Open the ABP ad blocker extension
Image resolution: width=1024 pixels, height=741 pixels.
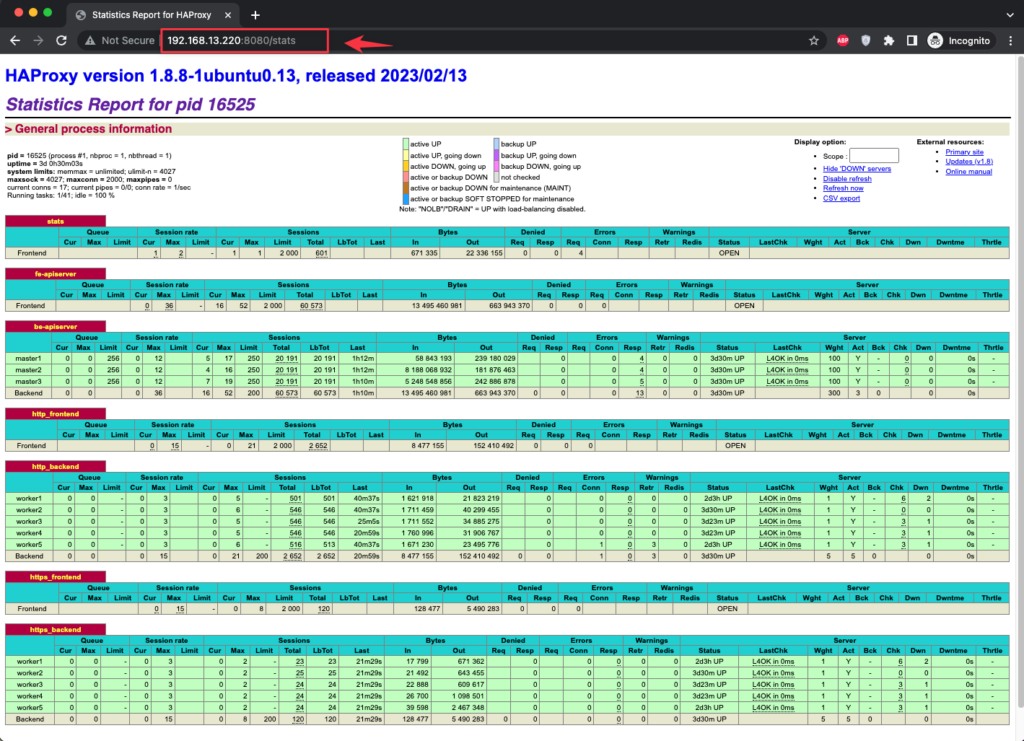pyautogui.click(x=842, y=40)
